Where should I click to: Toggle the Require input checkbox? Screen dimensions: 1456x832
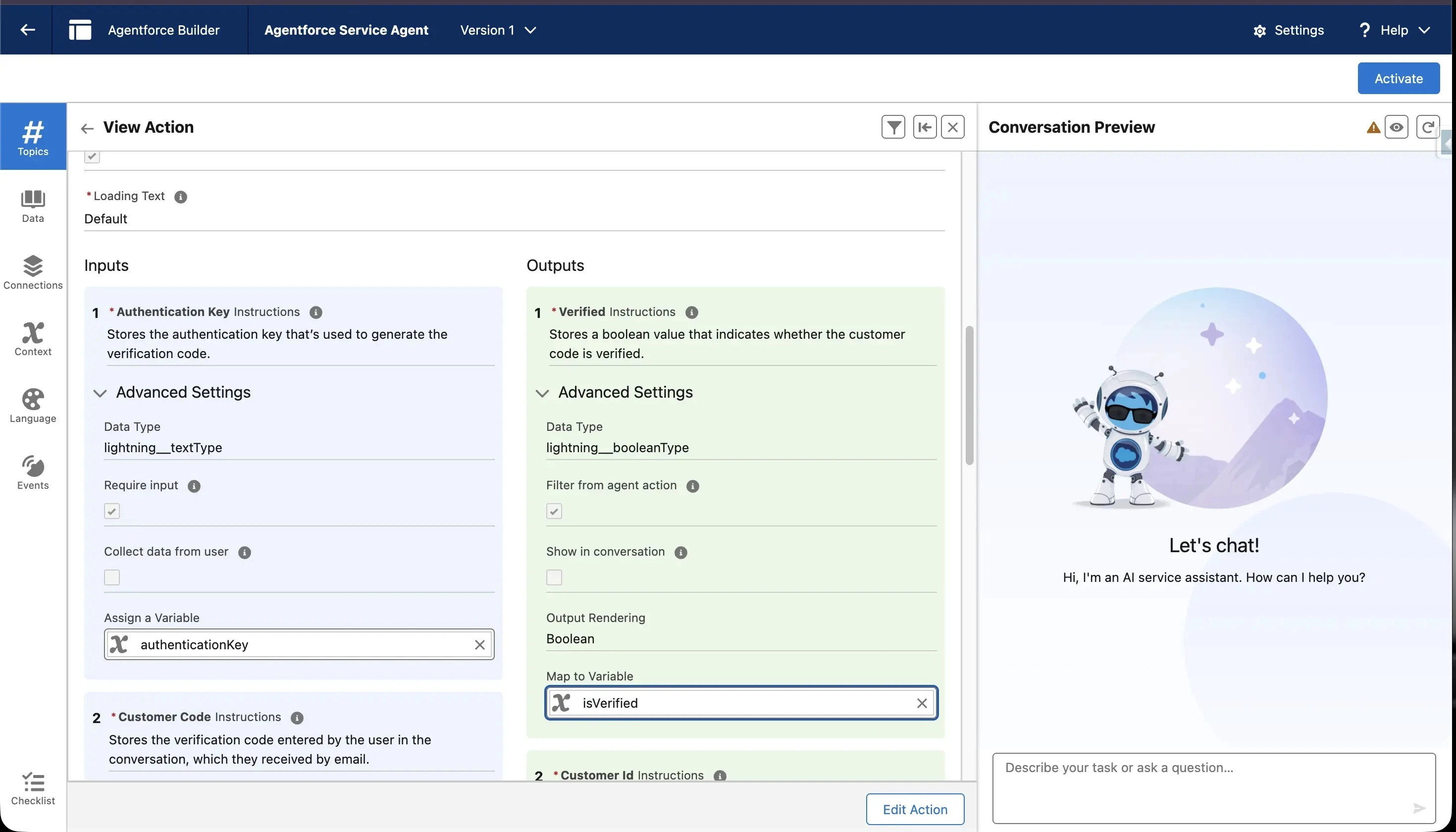(x=112, y=511)
